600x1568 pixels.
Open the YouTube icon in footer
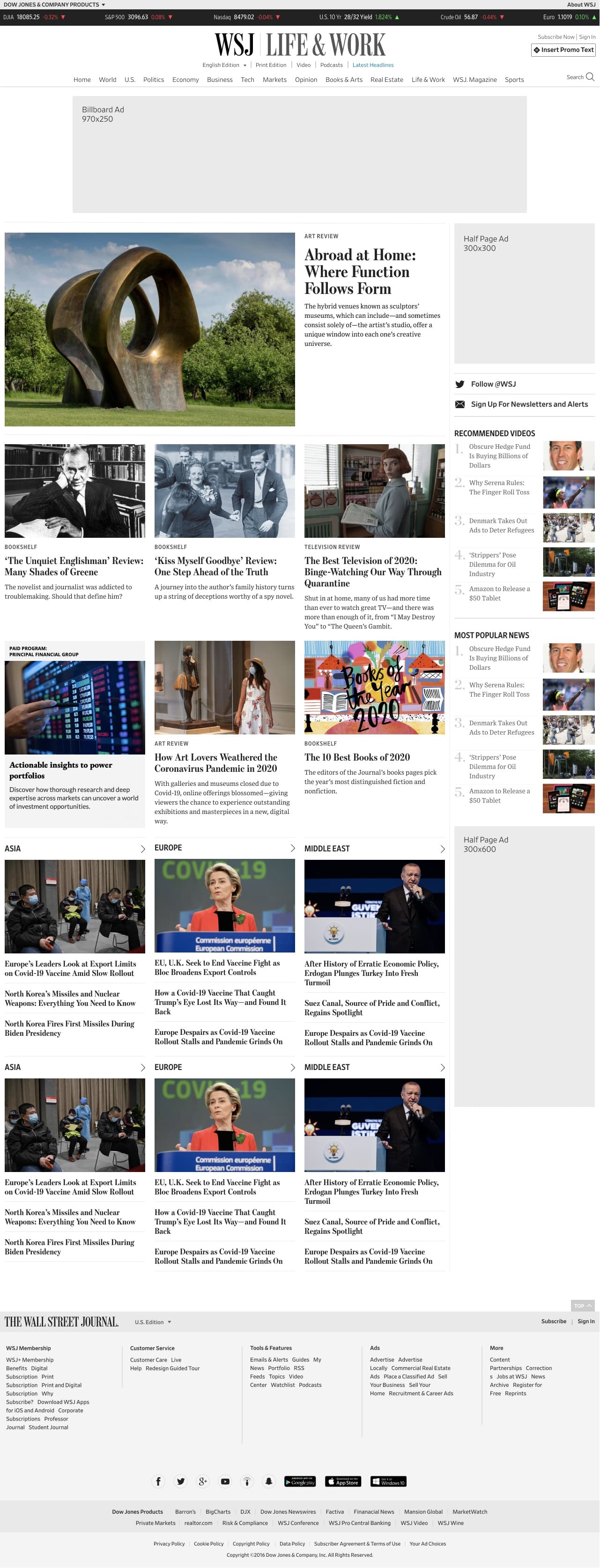225,1481
